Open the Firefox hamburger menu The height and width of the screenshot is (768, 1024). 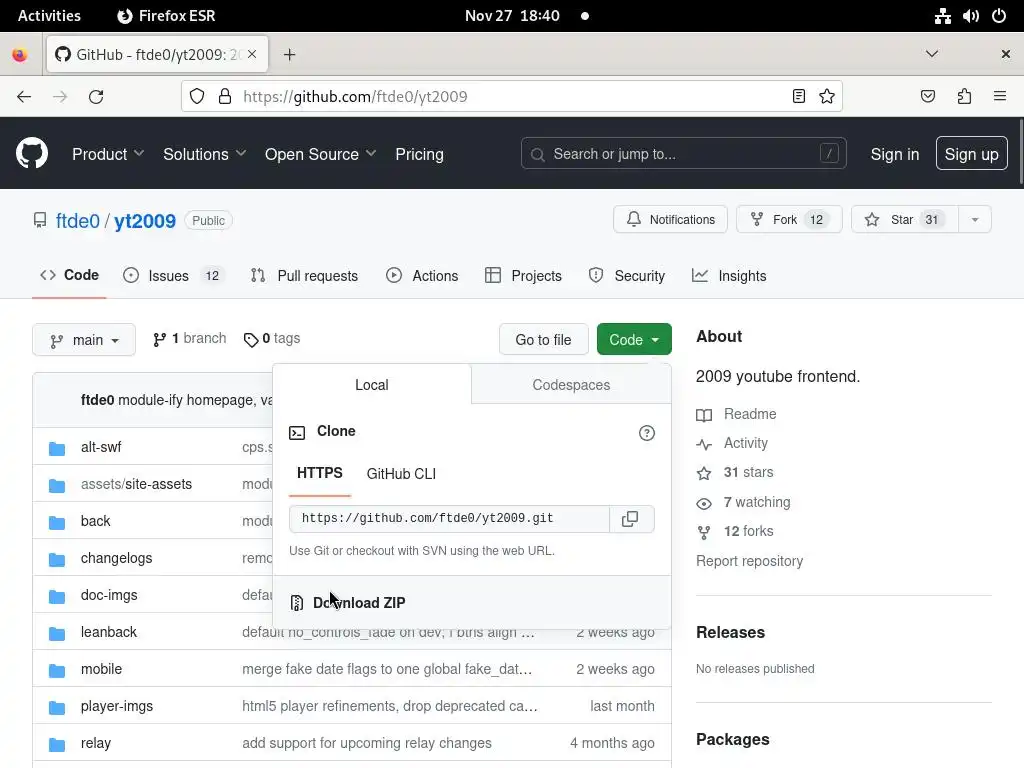click(1000, 97)
